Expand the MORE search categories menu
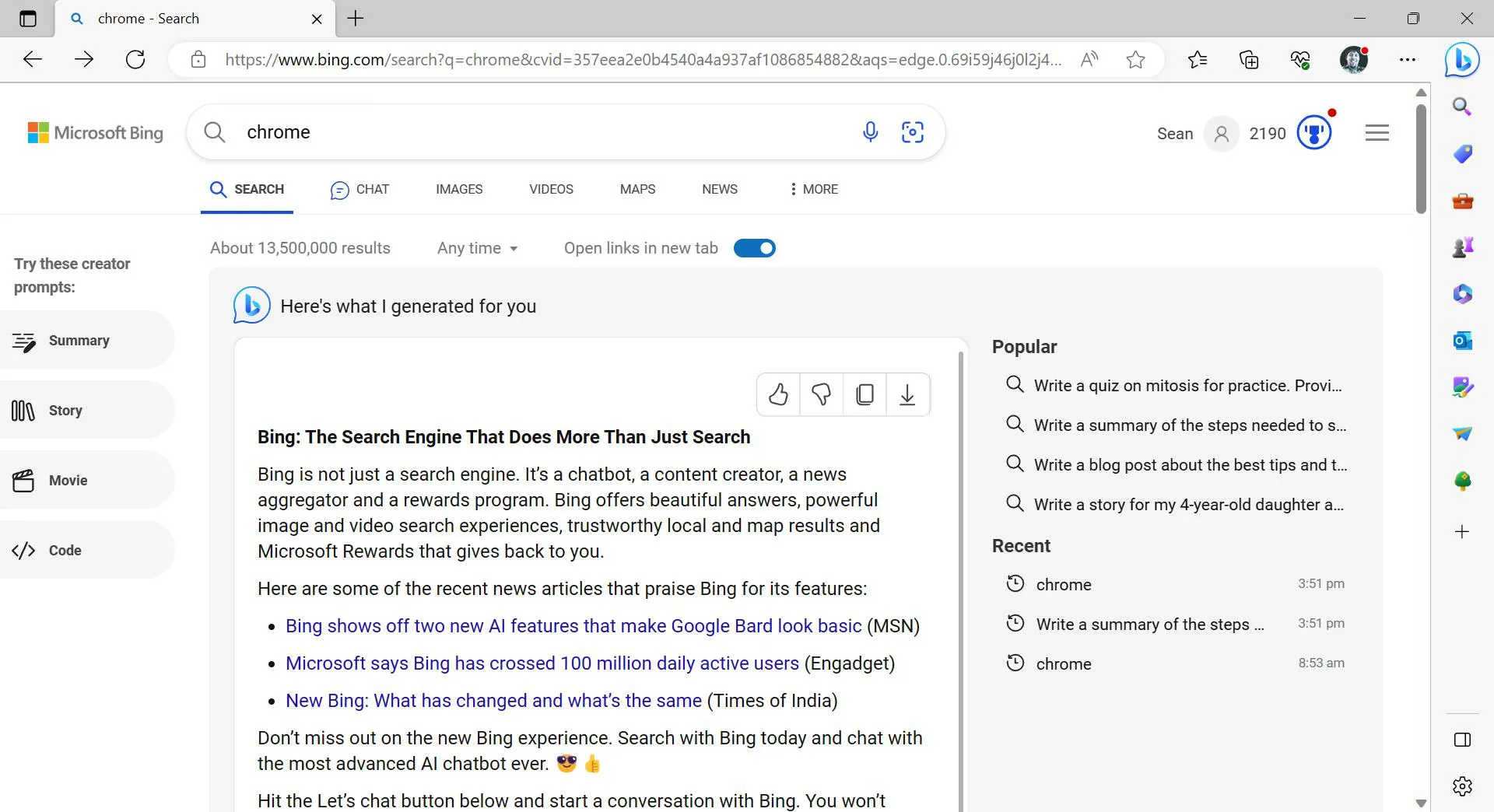This screenshot has width=1494, height=812. tap(813, 189)
